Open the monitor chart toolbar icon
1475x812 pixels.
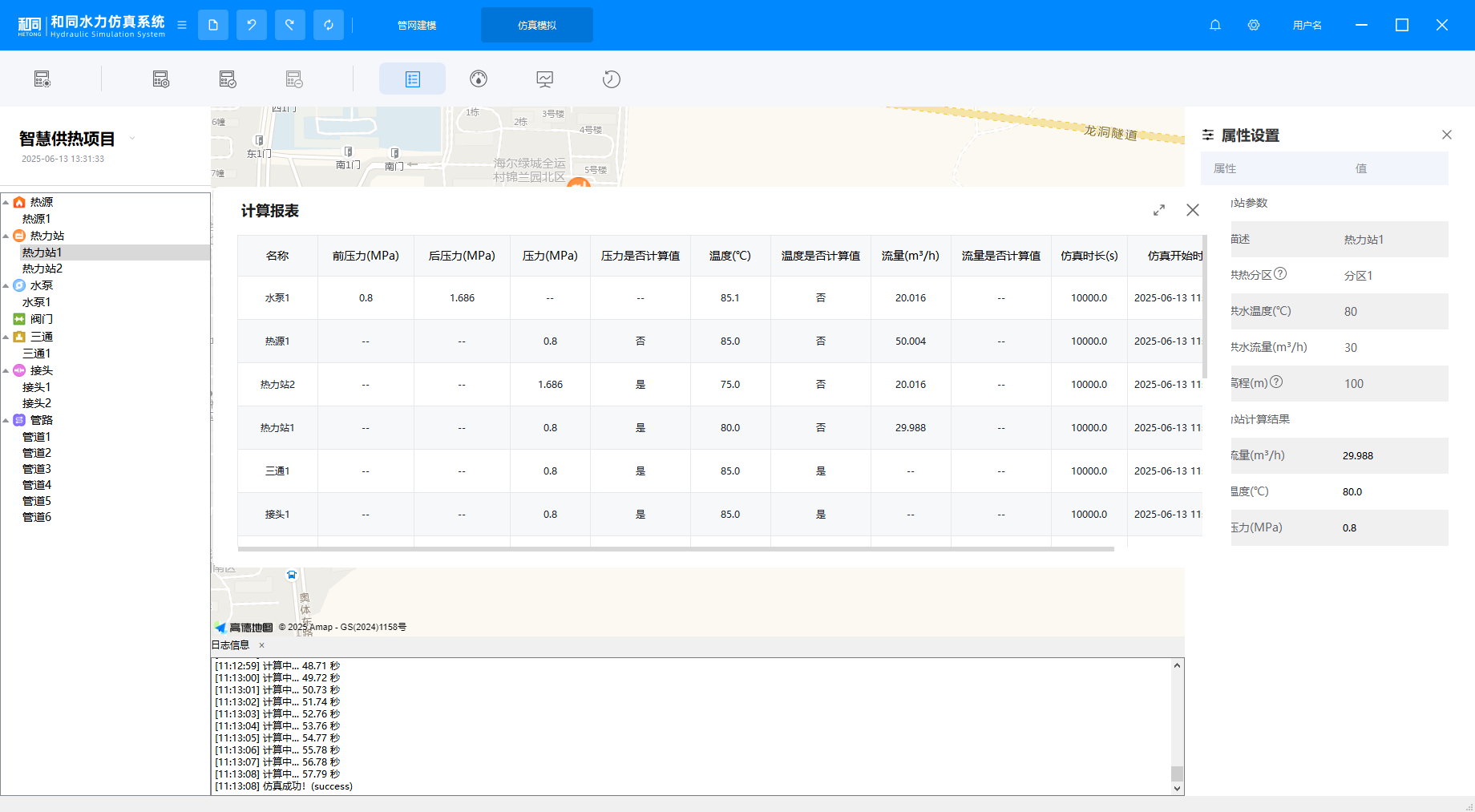coord(545,79)
